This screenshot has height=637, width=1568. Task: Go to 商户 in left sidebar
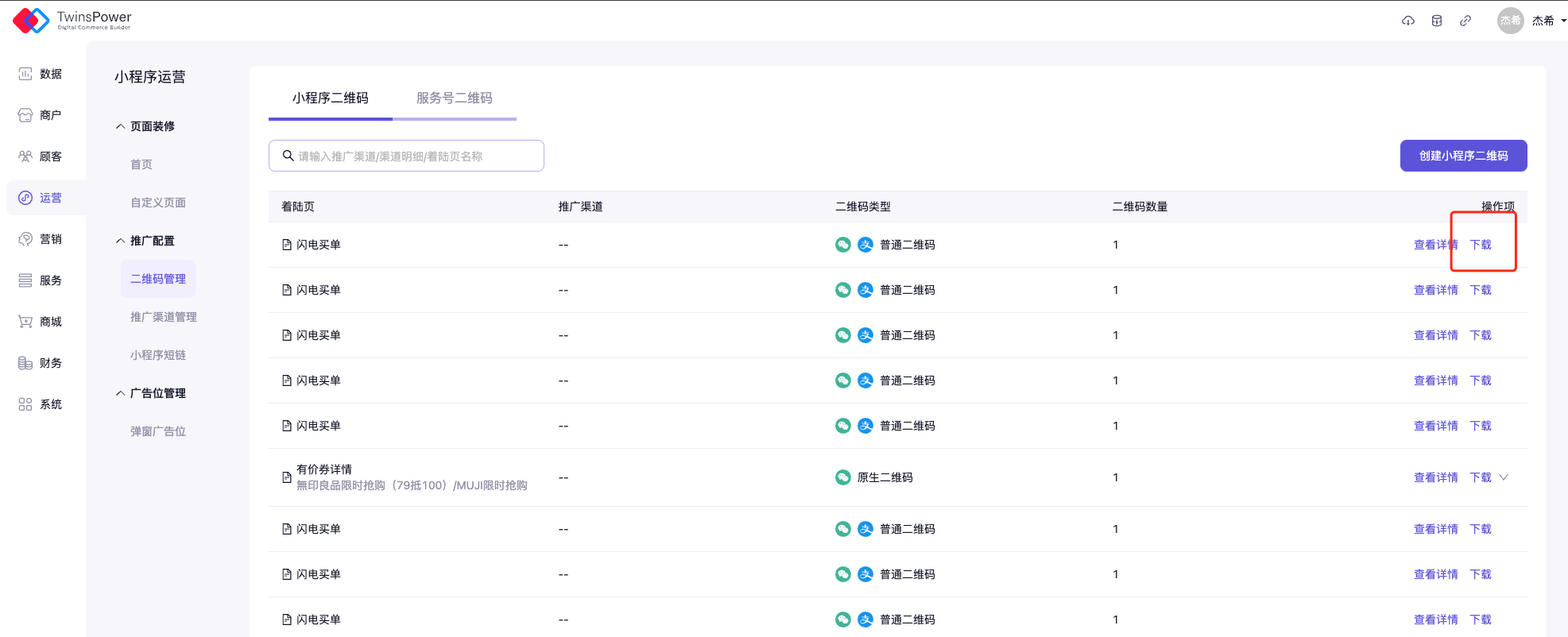41,115
